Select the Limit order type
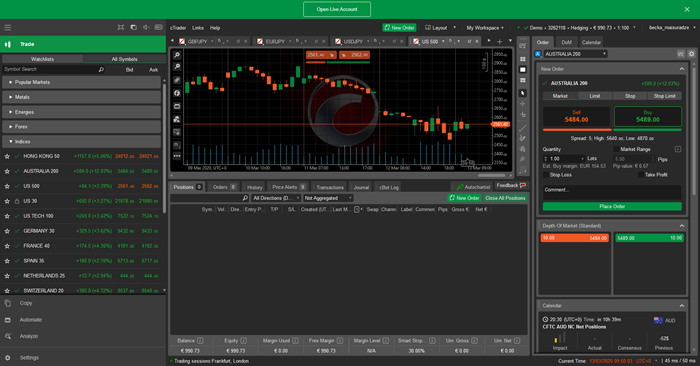Image resolution: width=700 pixels, height=366 pixels. (x=595, y=96)
